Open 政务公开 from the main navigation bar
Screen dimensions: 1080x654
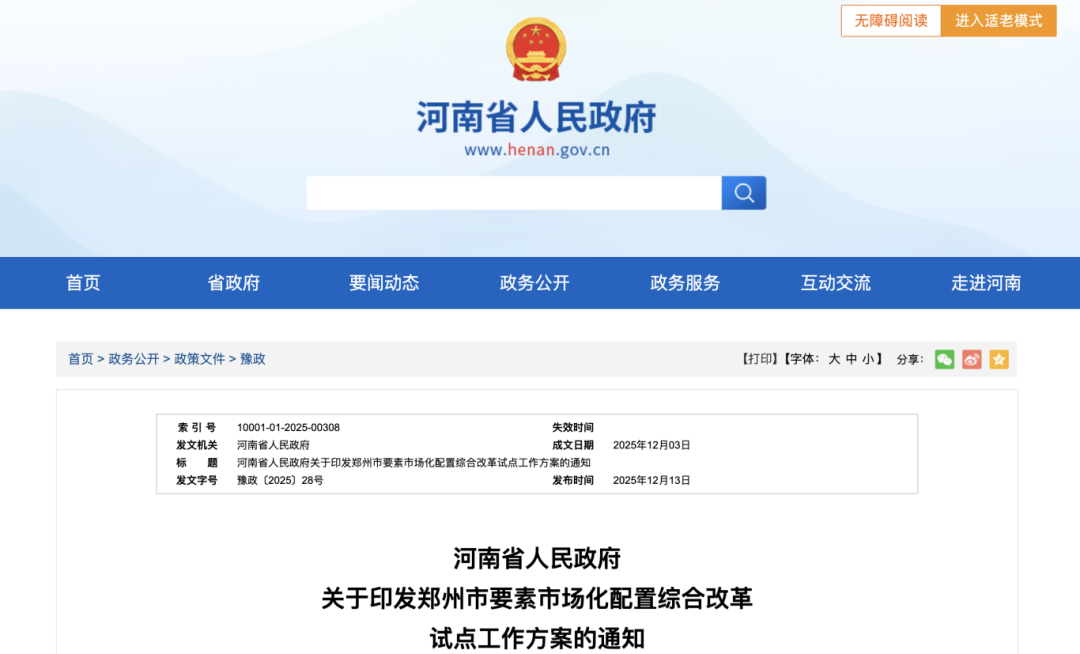click(534, 283)
